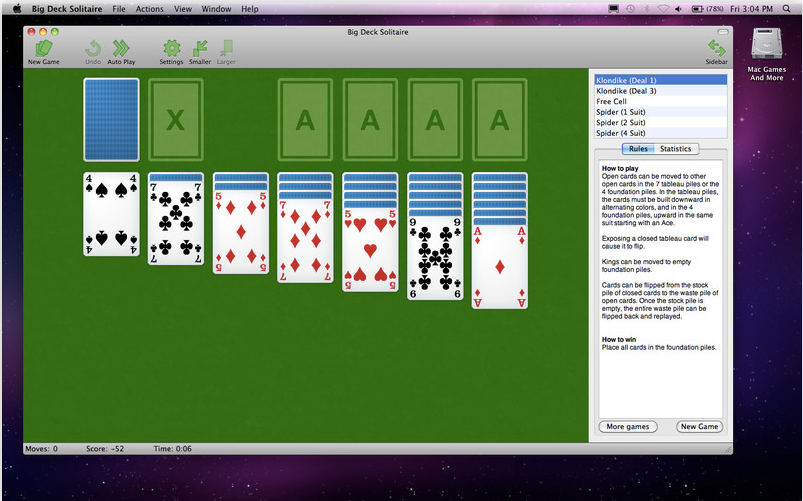This screenshot has height=501, width=803.
Task: Click the How to win heading
Action: (x=619, y=339)
